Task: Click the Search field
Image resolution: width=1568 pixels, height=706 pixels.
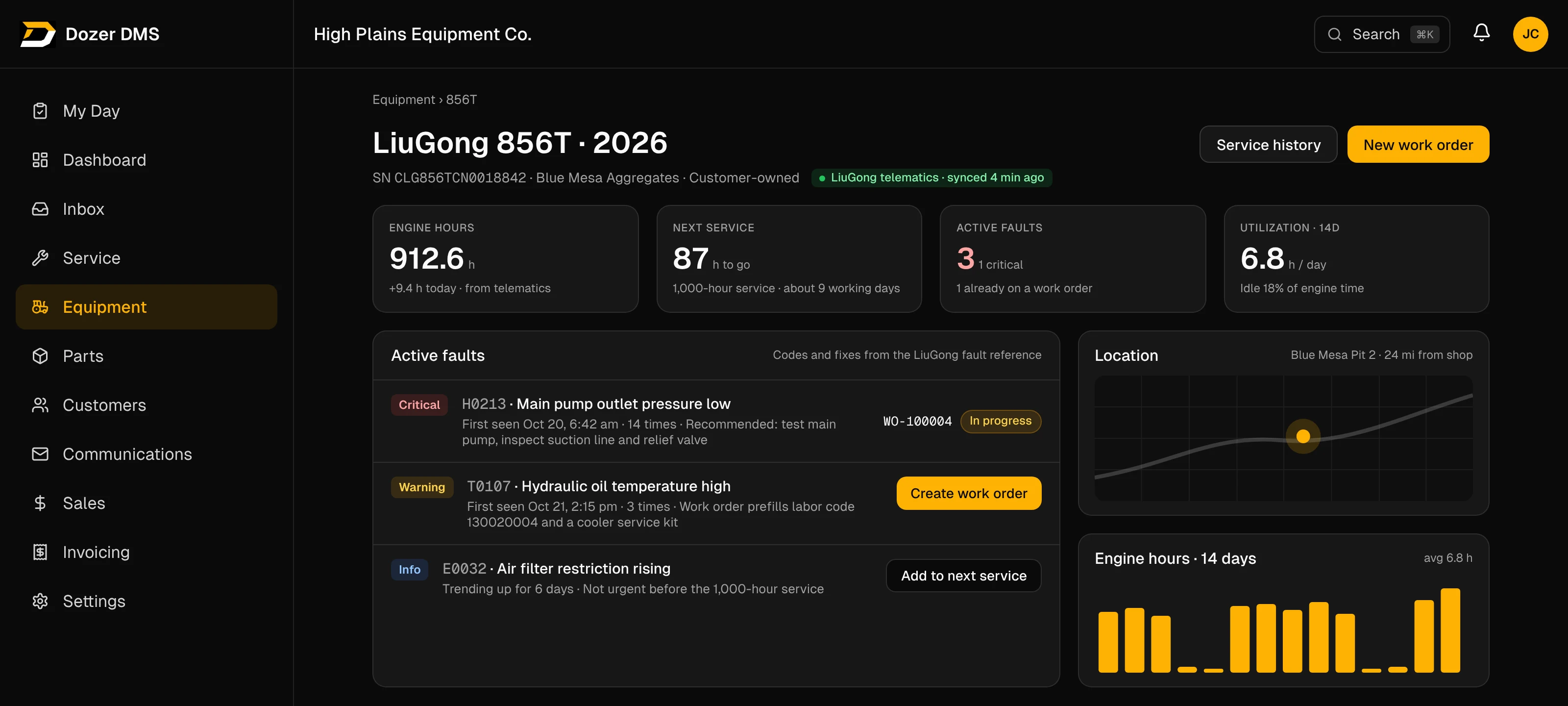Action: click(1381, 34)
